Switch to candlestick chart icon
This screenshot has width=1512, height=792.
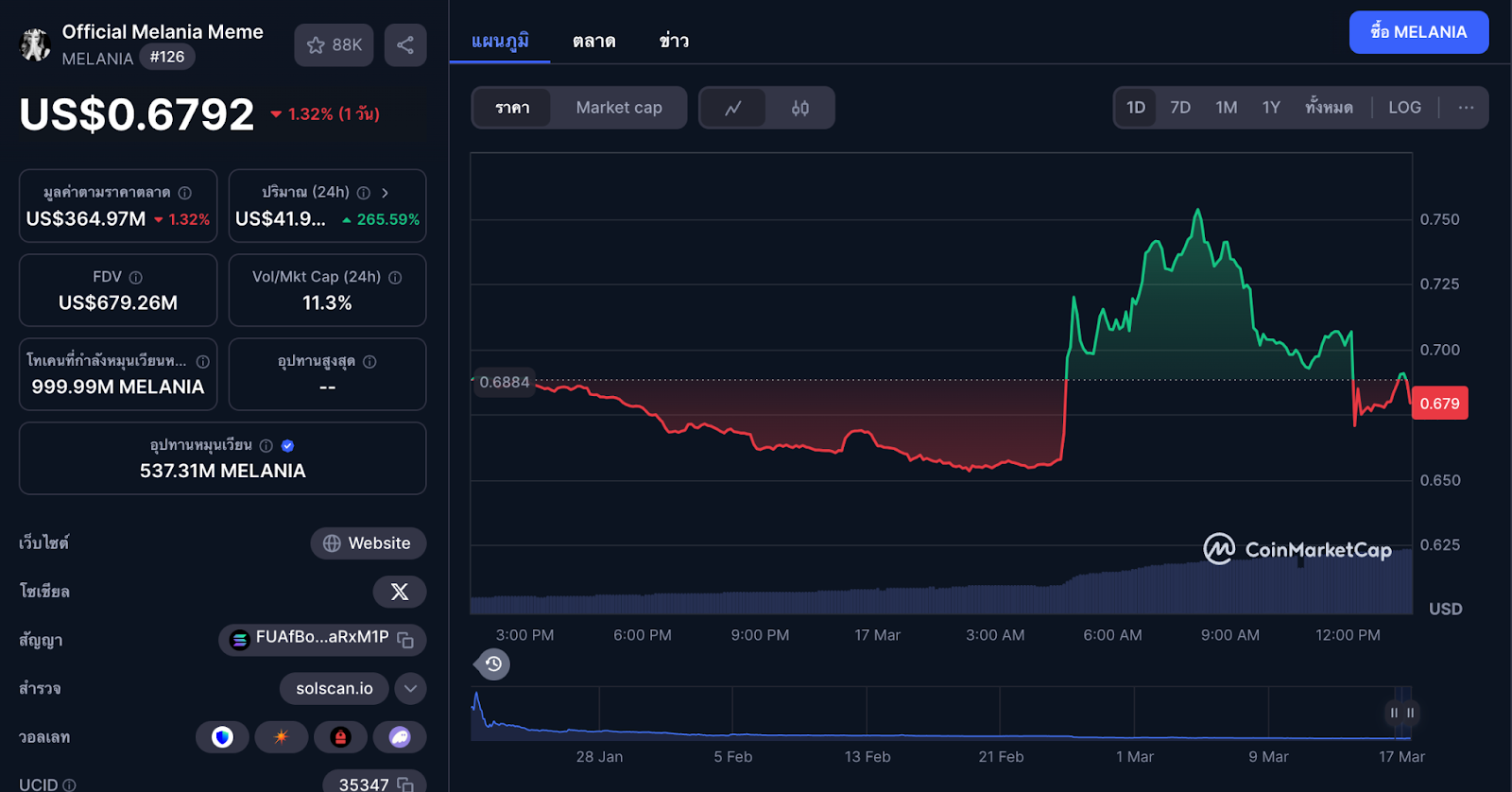(799, 108)
